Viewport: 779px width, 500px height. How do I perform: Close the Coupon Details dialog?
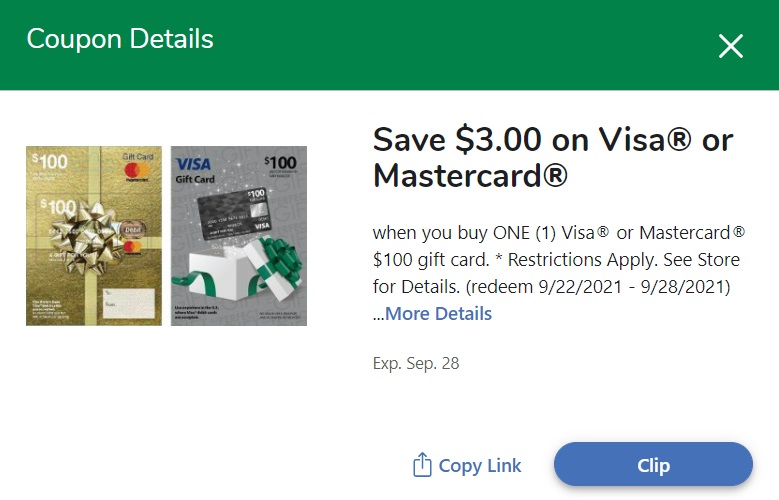731,46
